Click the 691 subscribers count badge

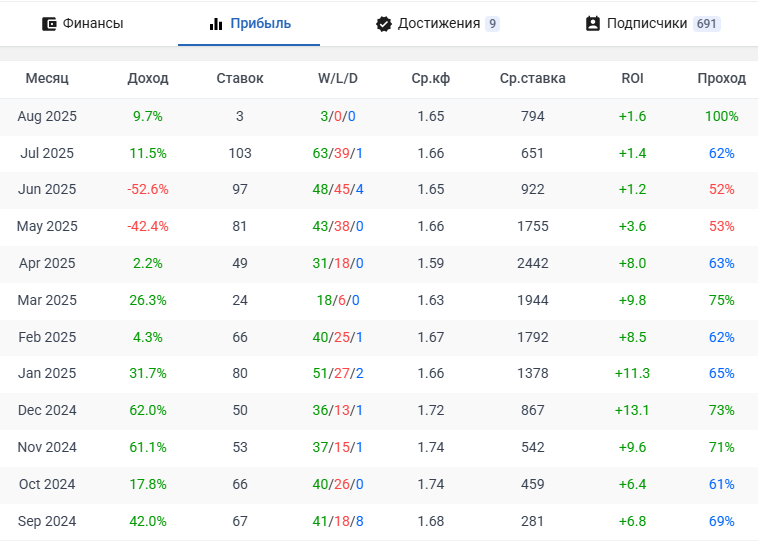(x=706, y=24)
